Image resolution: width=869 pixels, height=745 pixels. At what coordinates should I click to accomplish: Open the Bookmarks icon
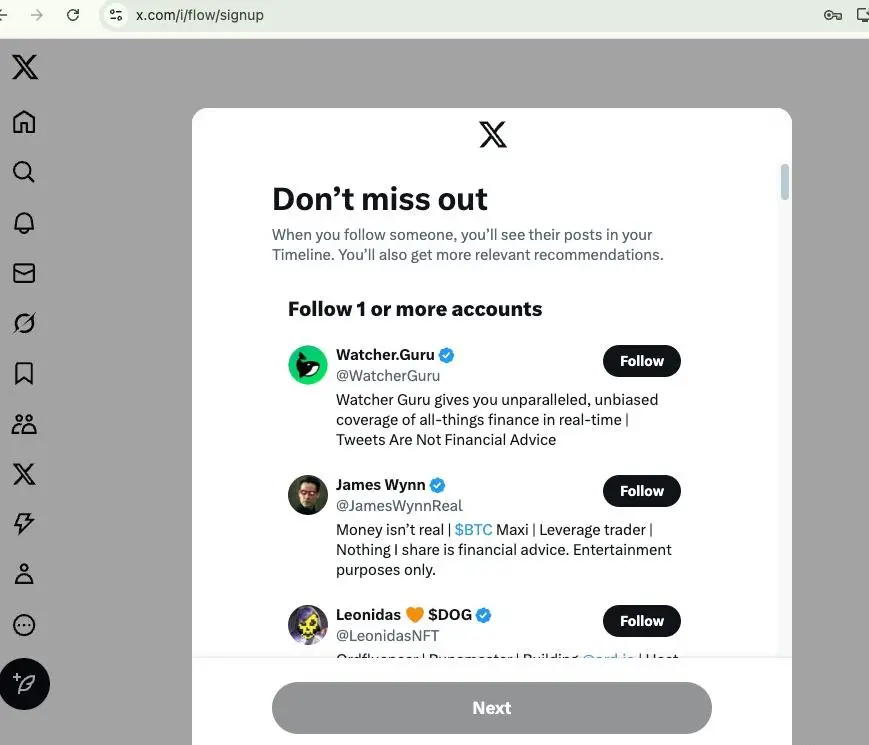pyautogui.click(x=24, y=373)
